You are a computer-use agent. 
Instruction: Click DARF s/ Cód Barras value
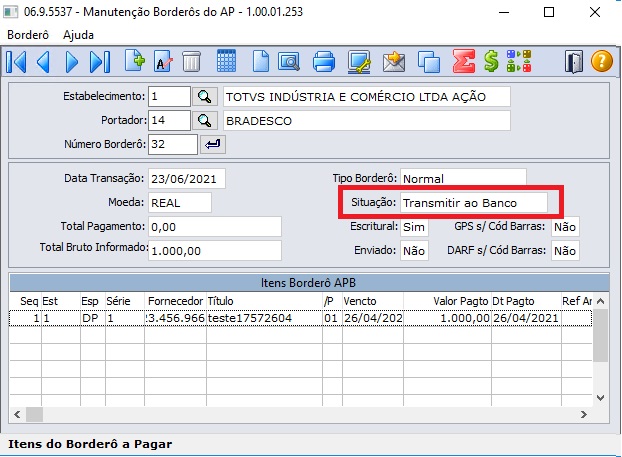tap(565, 250)
